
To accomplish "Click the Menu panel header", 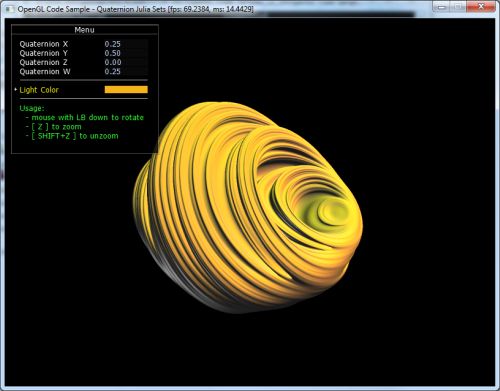I will click(85, 30).
